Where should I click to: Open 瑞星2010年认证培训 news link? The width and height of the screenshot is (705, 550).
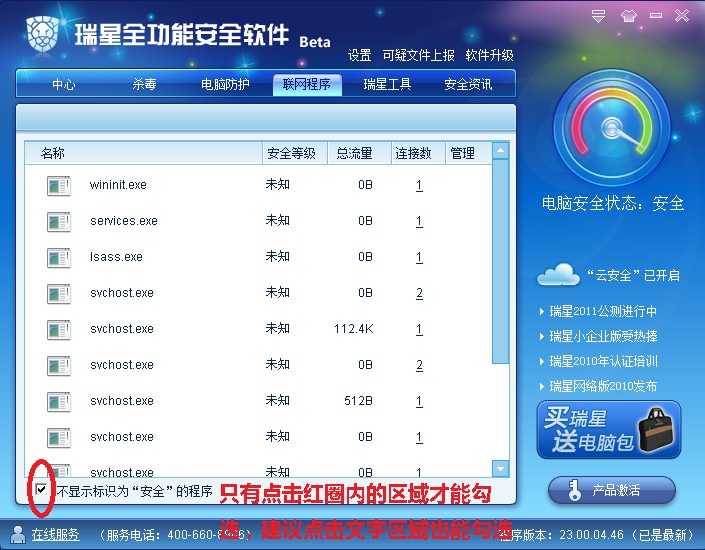pos(603,361)
